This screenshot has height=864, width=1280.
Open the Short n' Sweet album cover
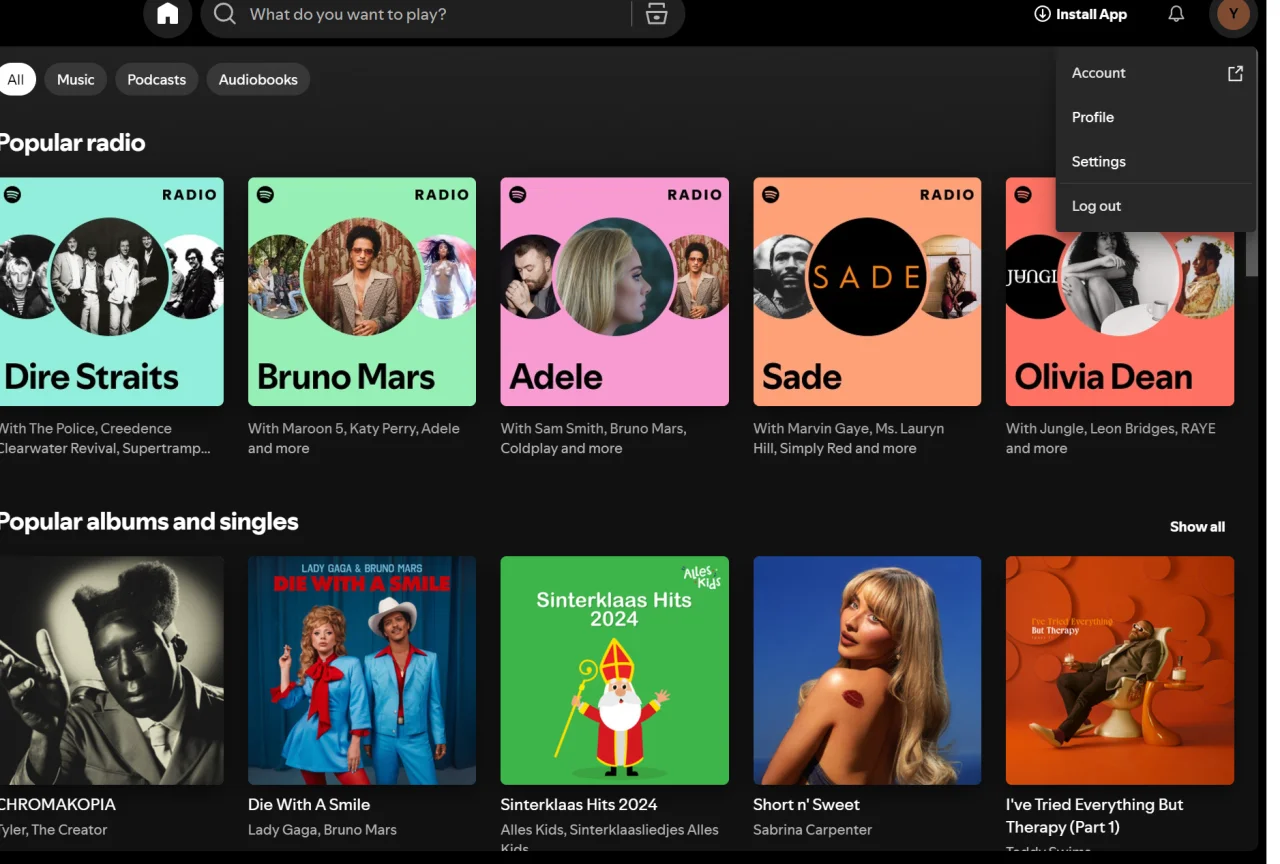867,670
